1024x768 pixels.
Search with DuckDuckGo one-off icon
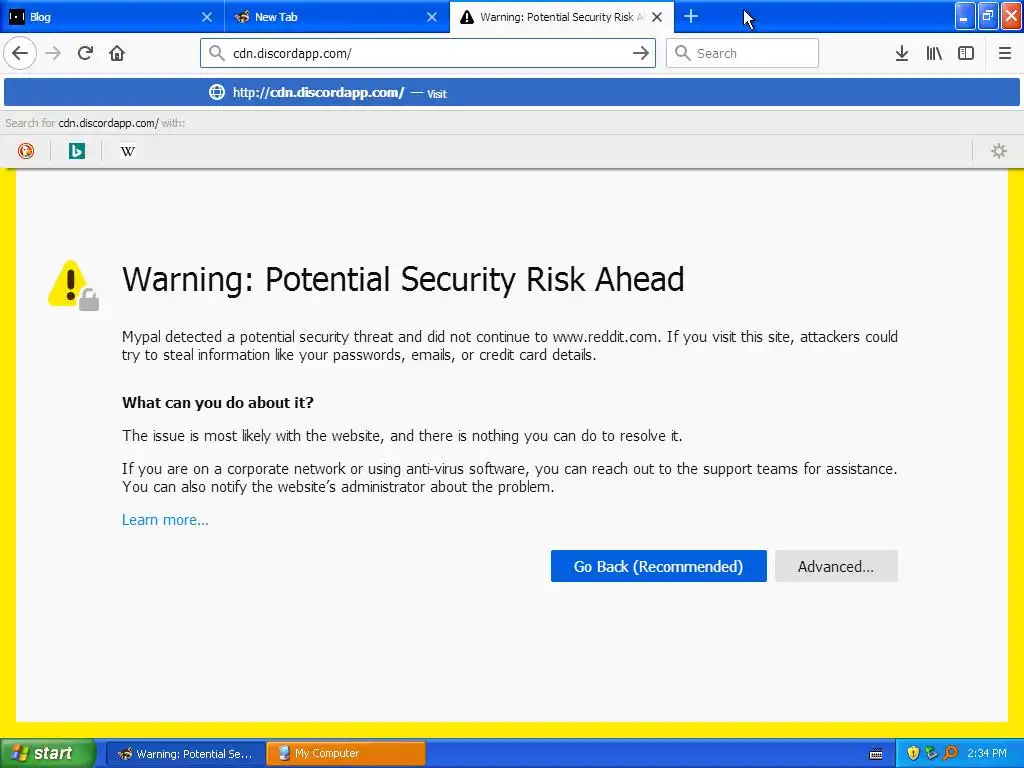tap(25, 151)
